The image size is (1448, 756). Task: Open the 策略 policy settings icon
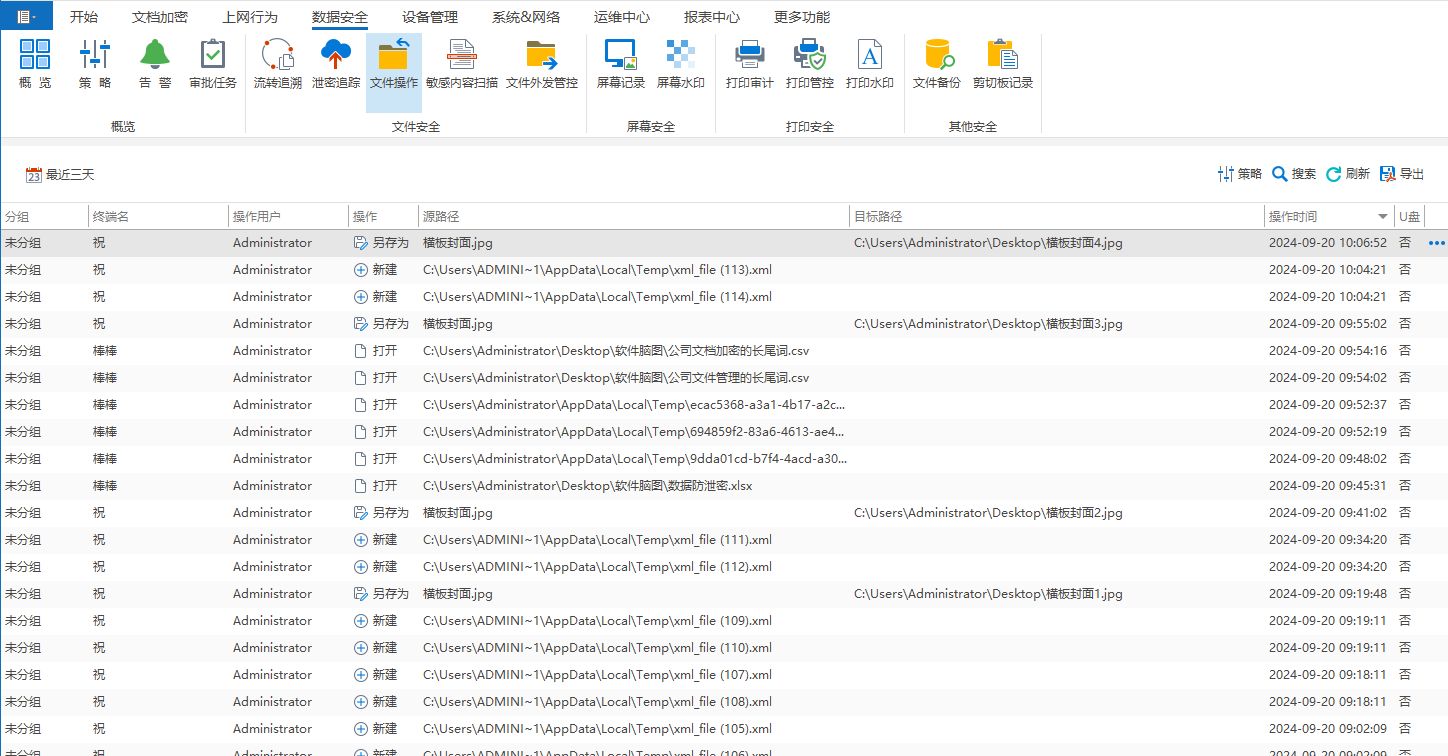click(x=95, y=65)
